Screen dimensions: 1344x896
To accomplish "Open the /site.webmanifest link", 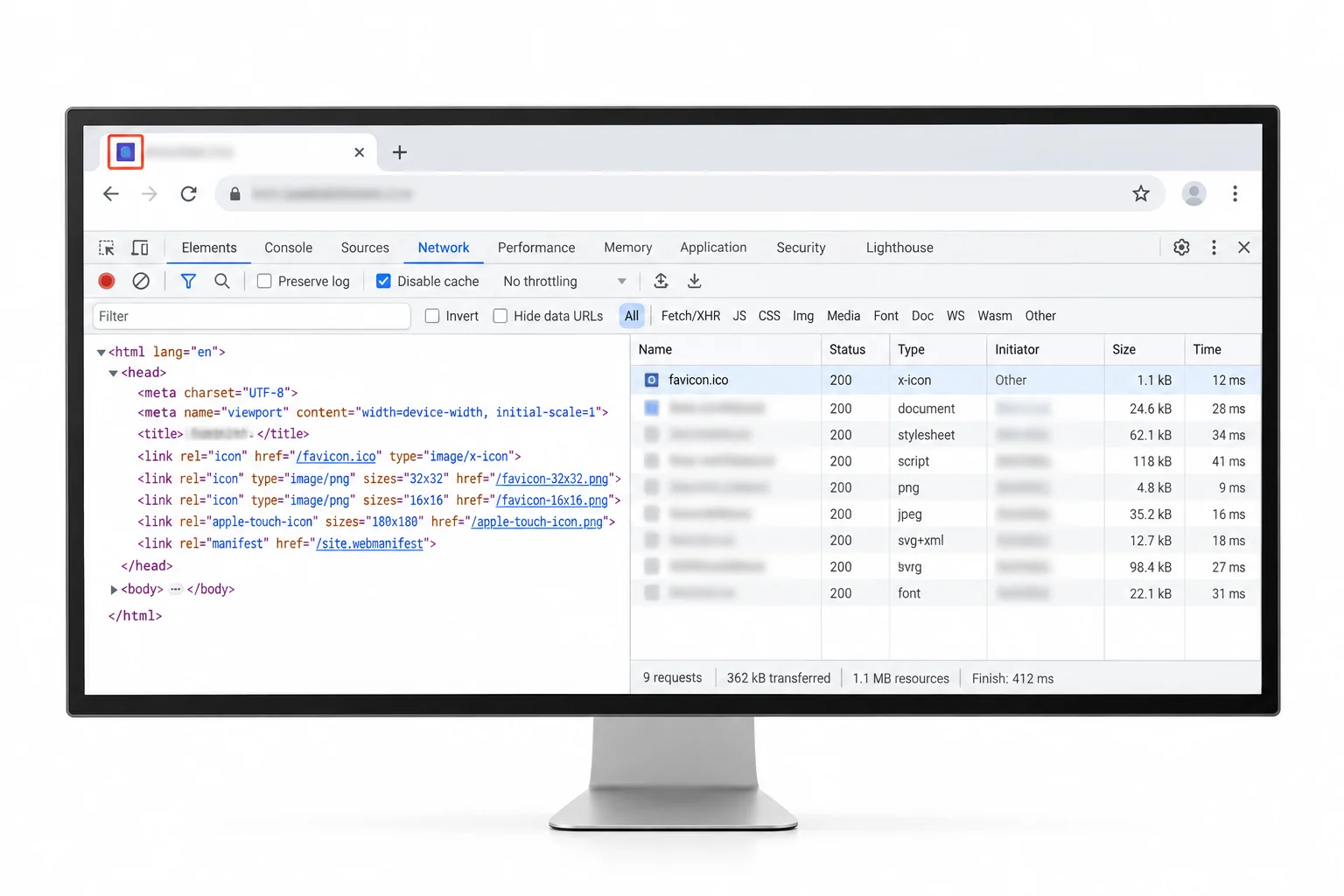I will (370, 543).
